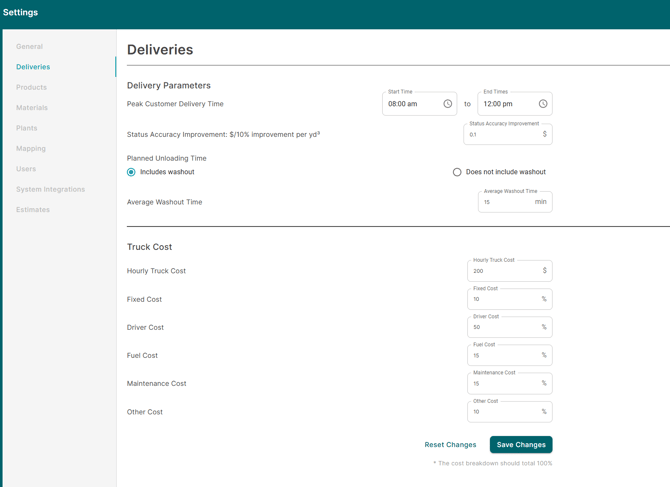This screenshot has height=487, width=670.
Task: Click the Save Changes button
Action: [520, 445]
